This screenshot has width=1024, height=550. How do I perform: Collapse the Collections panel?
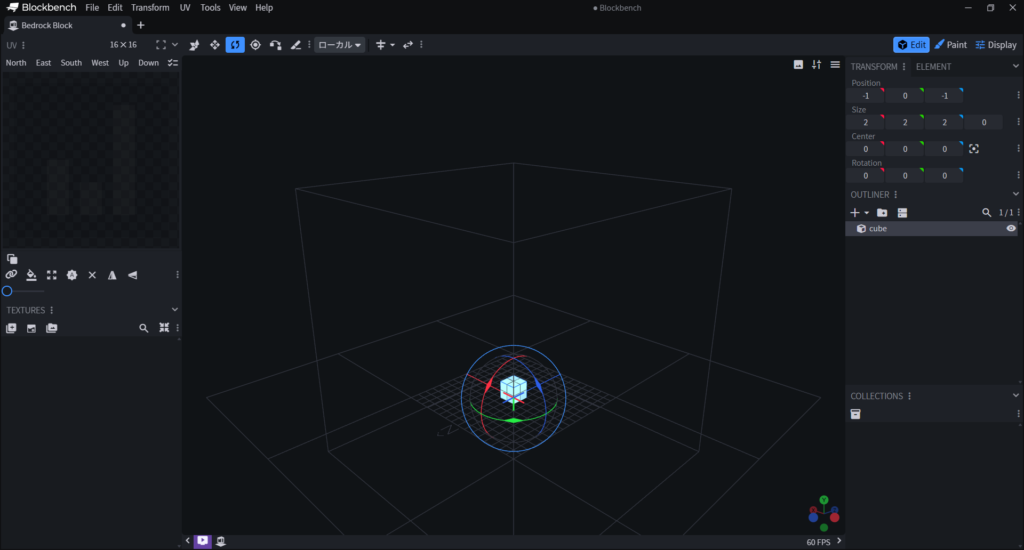pos(1016,396)
